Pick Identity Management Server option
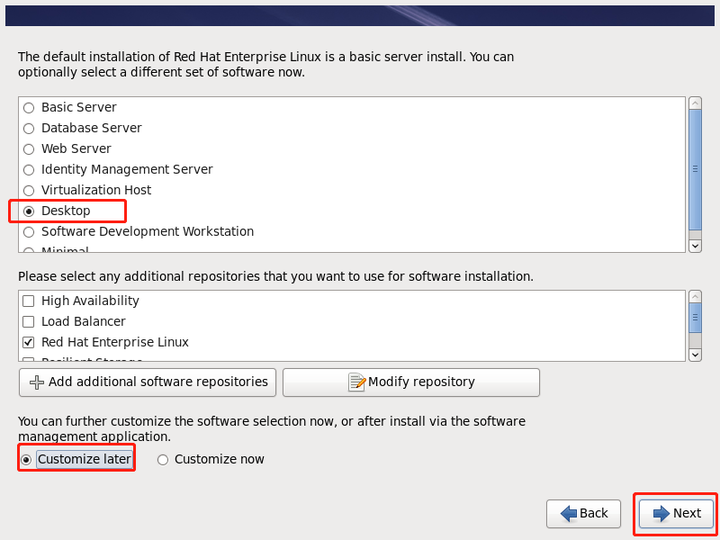 (28, 170)
